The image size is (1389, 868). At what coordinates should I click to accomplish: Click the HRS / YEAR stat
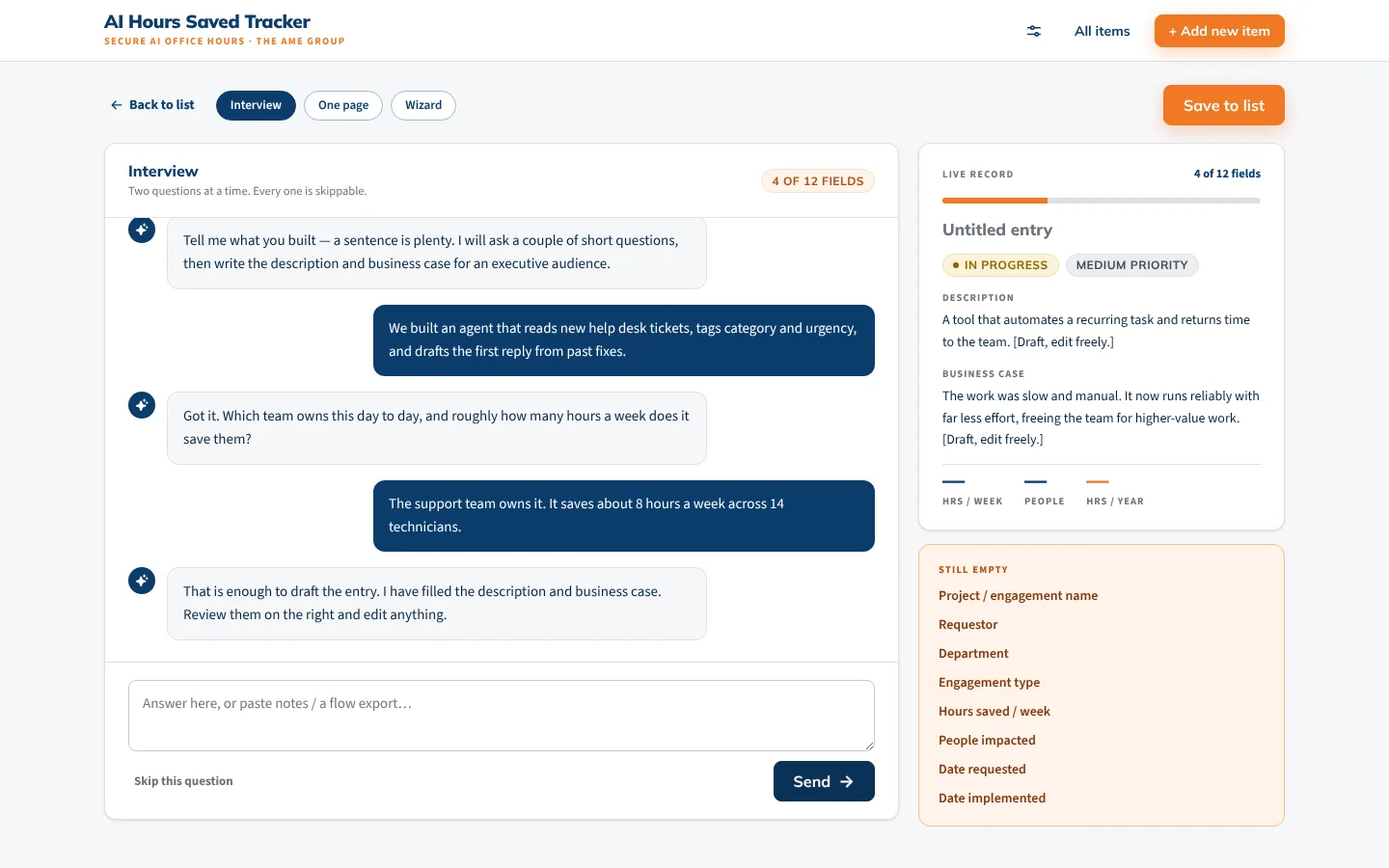(x=1115, y=492)
